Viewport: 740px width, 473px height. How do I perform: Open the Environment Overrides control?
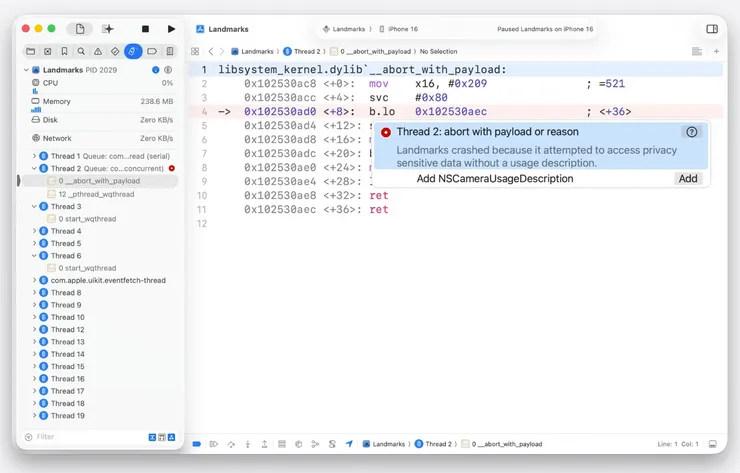332,444
